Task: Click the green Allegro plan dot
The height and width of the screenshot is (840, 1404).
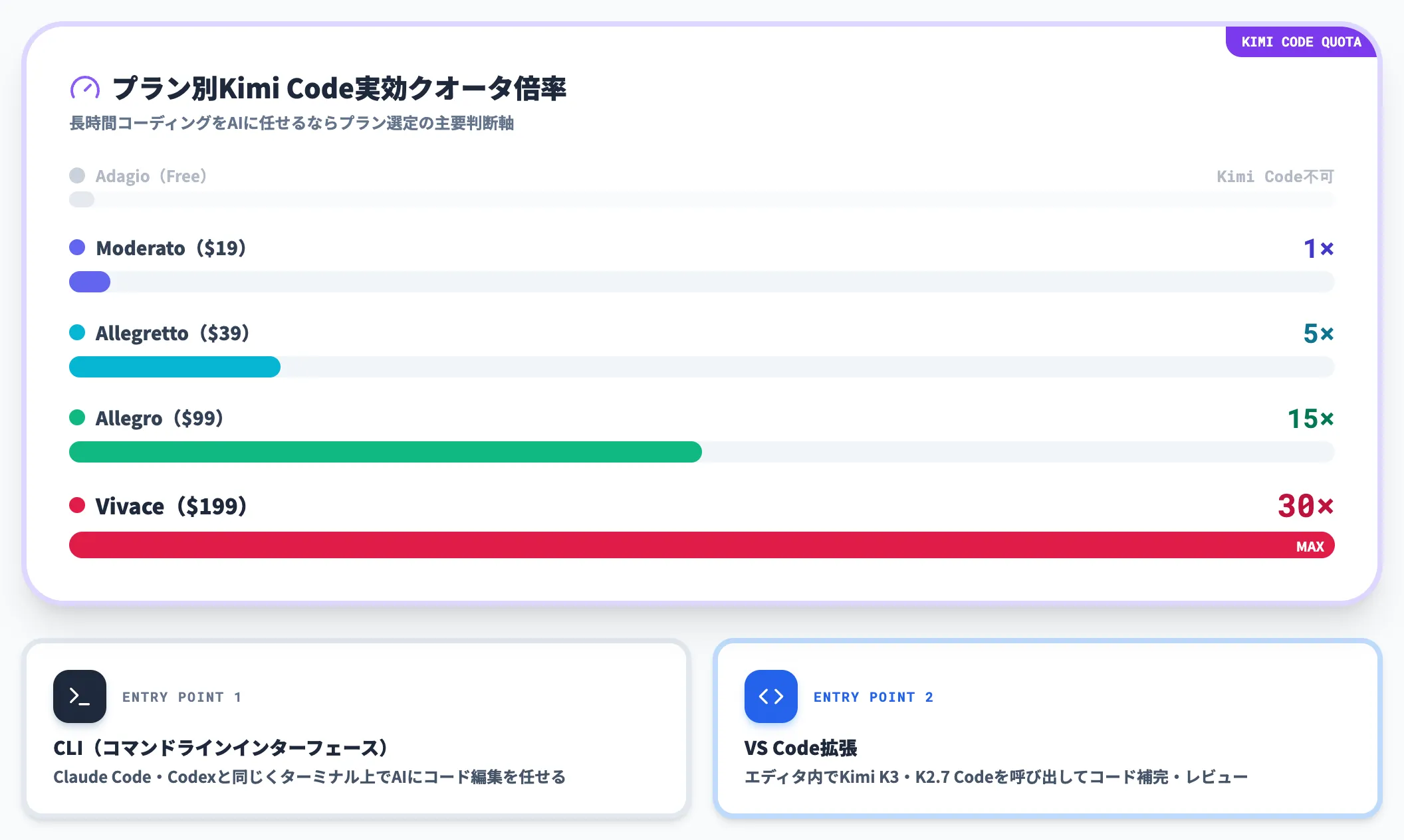Action: pos(77,417)
